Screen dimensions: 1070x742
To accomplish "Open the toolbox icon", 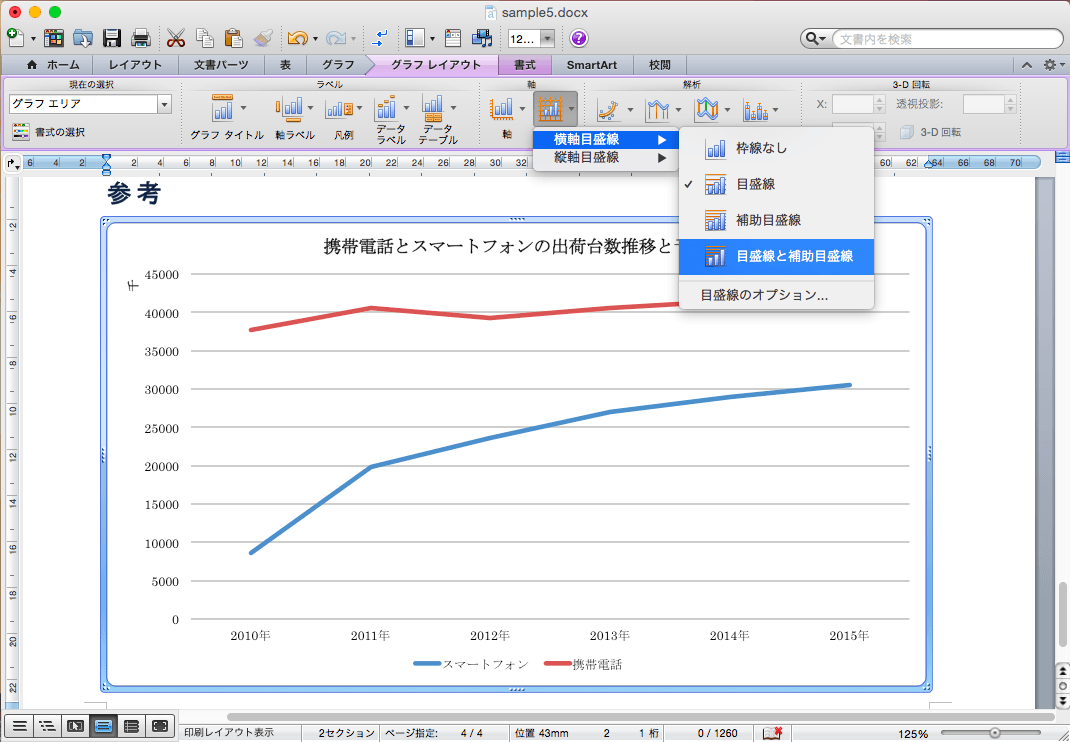I will [452, 38].
